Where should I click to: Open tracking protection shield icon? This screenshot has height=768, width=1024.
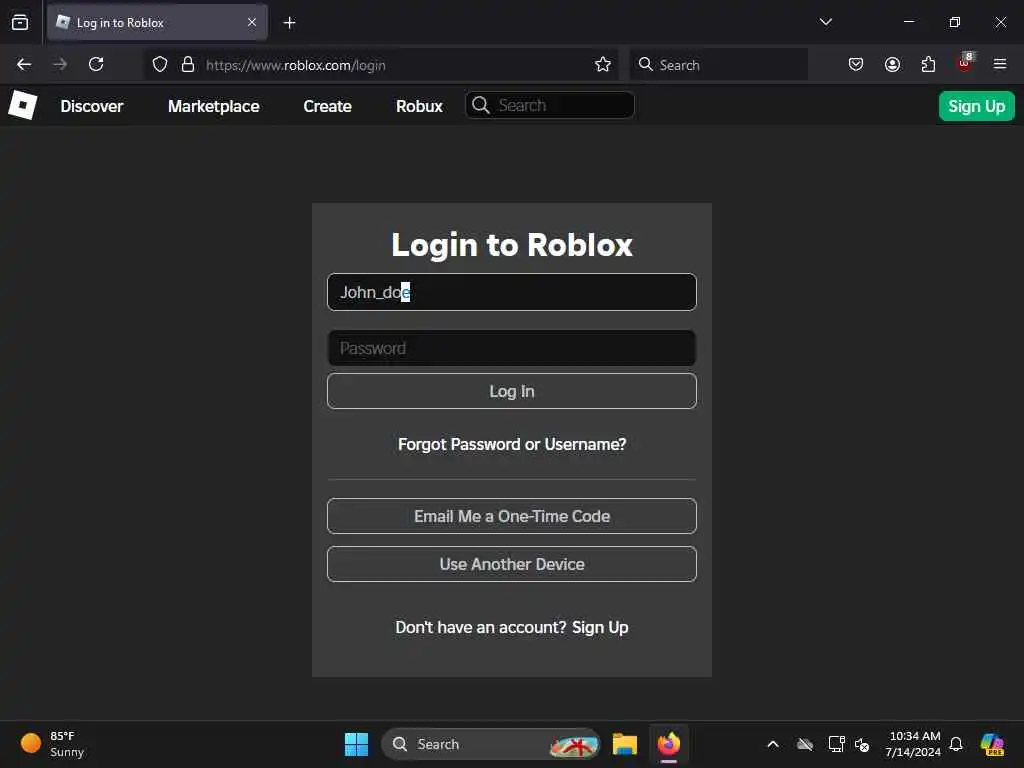pos(160,64)
